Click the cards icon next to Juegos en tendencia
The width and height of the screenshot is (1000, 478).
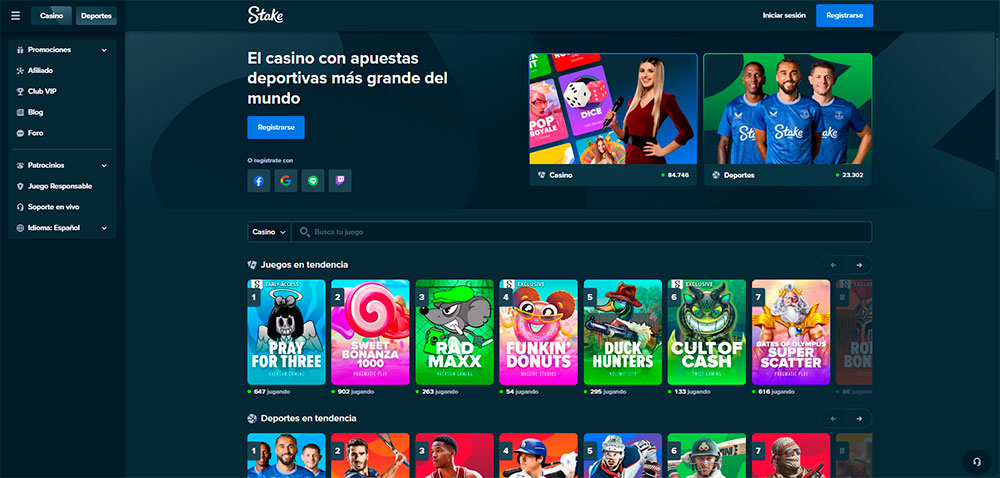click(252, 264)
